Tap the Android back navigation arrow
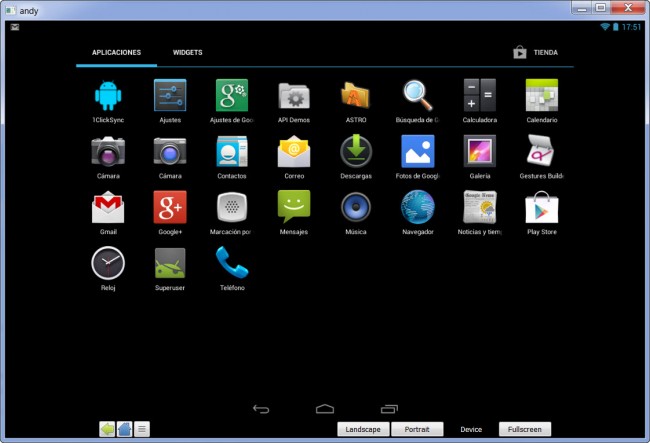 coord(261,409)
